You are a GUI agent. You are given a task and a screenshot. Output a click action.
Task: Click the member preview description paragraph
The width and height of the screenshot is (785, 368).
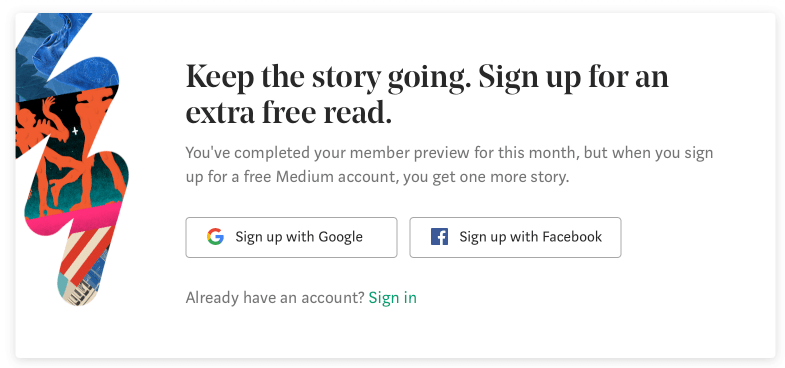tap(449, 165)
